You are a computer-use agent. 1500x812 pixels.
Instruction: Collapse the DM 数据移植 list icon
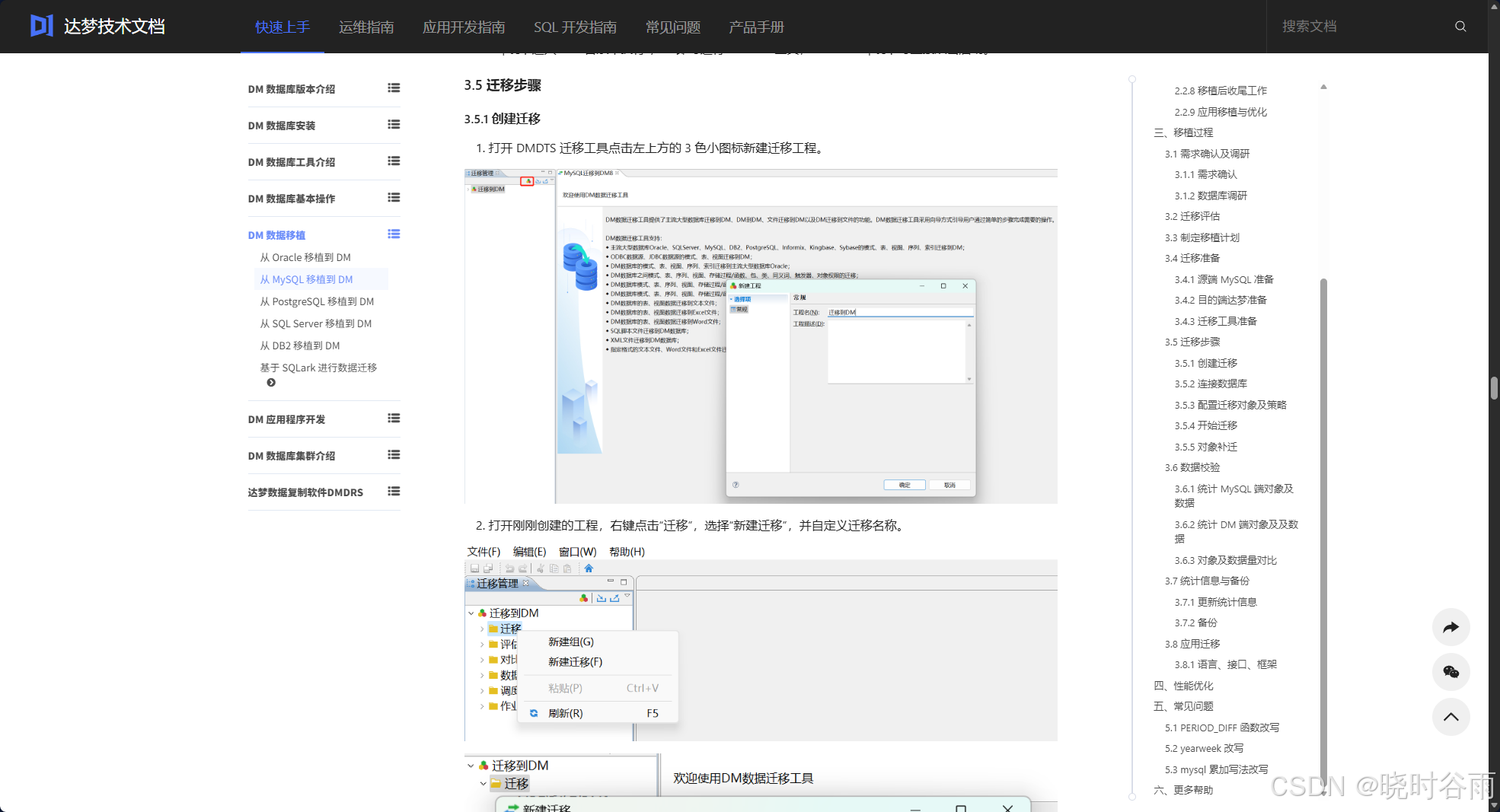pyautogui.click(x=394, y=234)
